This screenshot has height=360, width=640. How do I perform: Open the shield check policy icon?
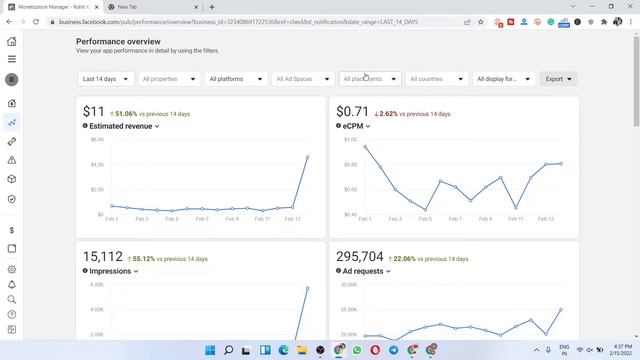pos(12,199)
